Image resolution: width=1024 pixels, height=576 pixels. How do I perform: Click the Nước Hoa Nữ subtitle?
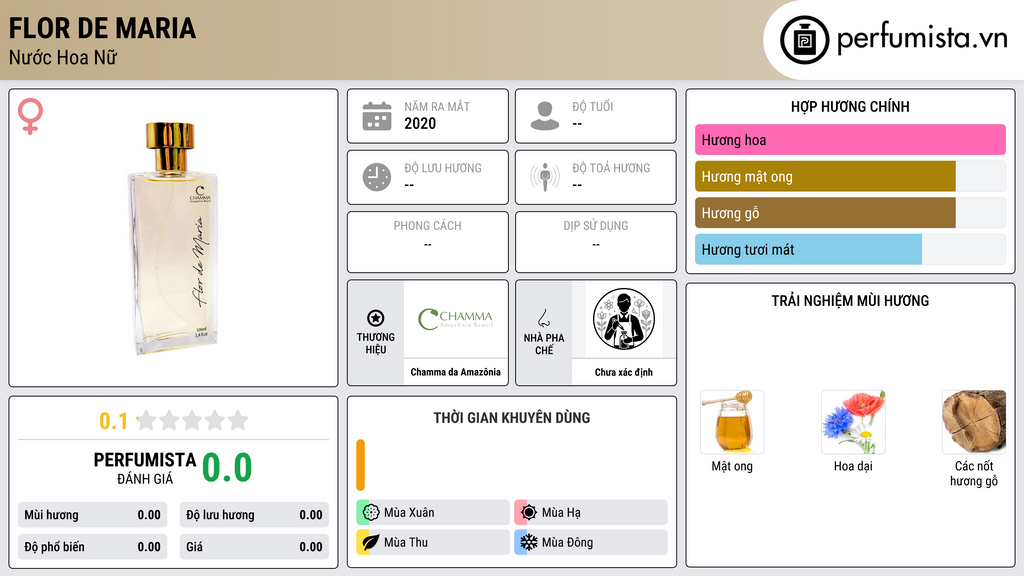63,57
